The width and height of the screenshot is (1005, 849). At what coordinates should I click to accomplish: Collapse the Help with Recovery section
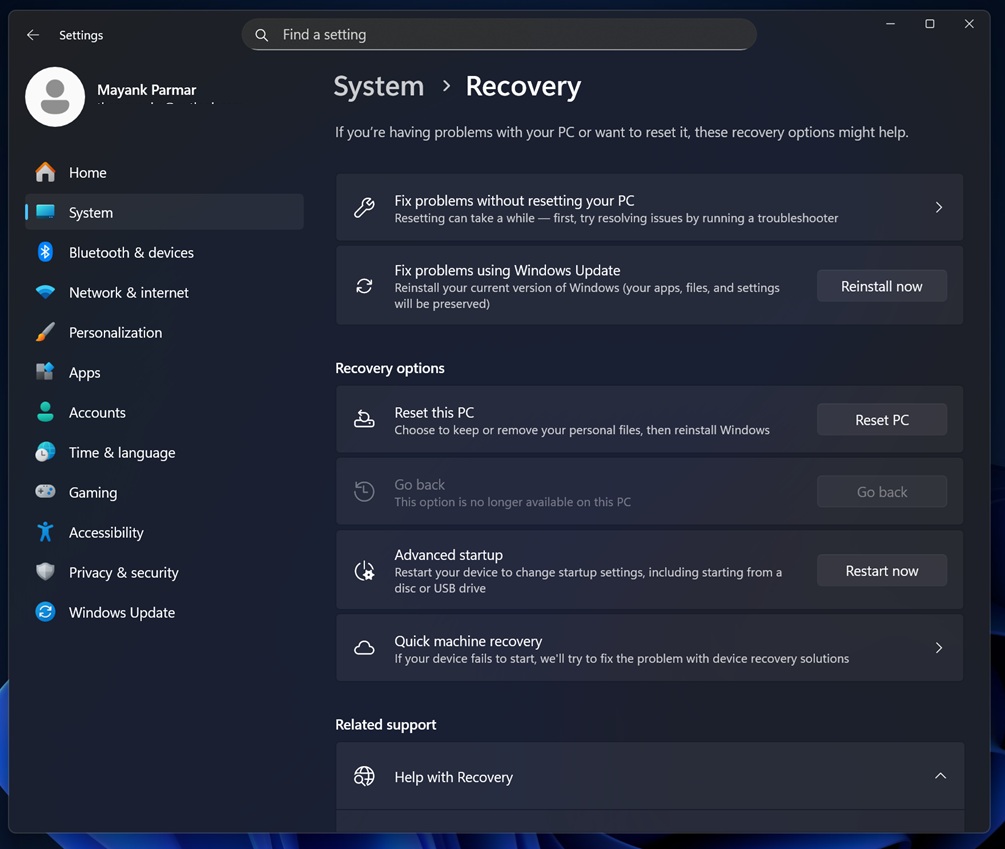coord(940,776)
